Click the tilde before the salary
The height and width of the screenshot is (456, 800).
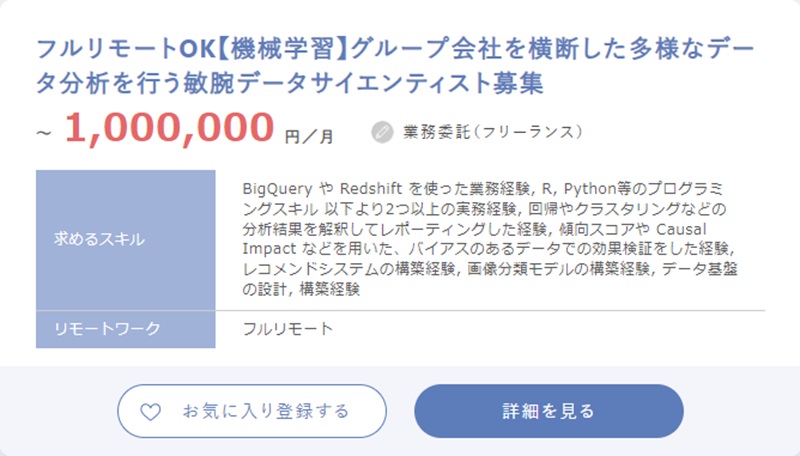pyautogui.click(x=43, y=132)
